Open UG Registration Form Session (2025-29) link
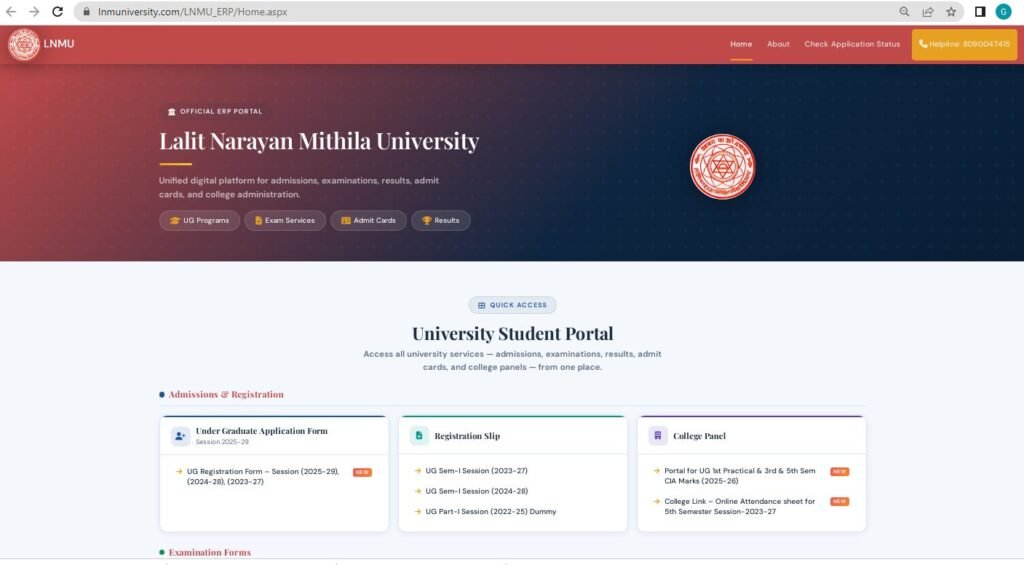The width and height of the screenshot is (1024, 565). point(263,476)
